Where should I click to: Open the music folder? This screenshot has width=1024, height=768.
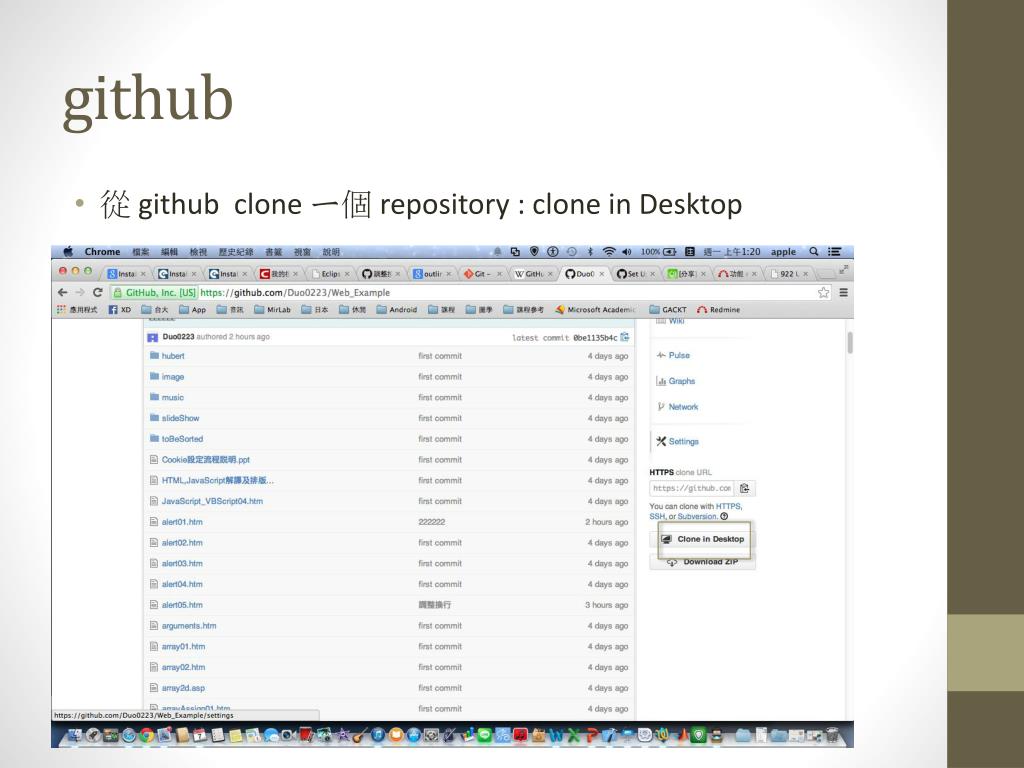(x=172, y=397)
